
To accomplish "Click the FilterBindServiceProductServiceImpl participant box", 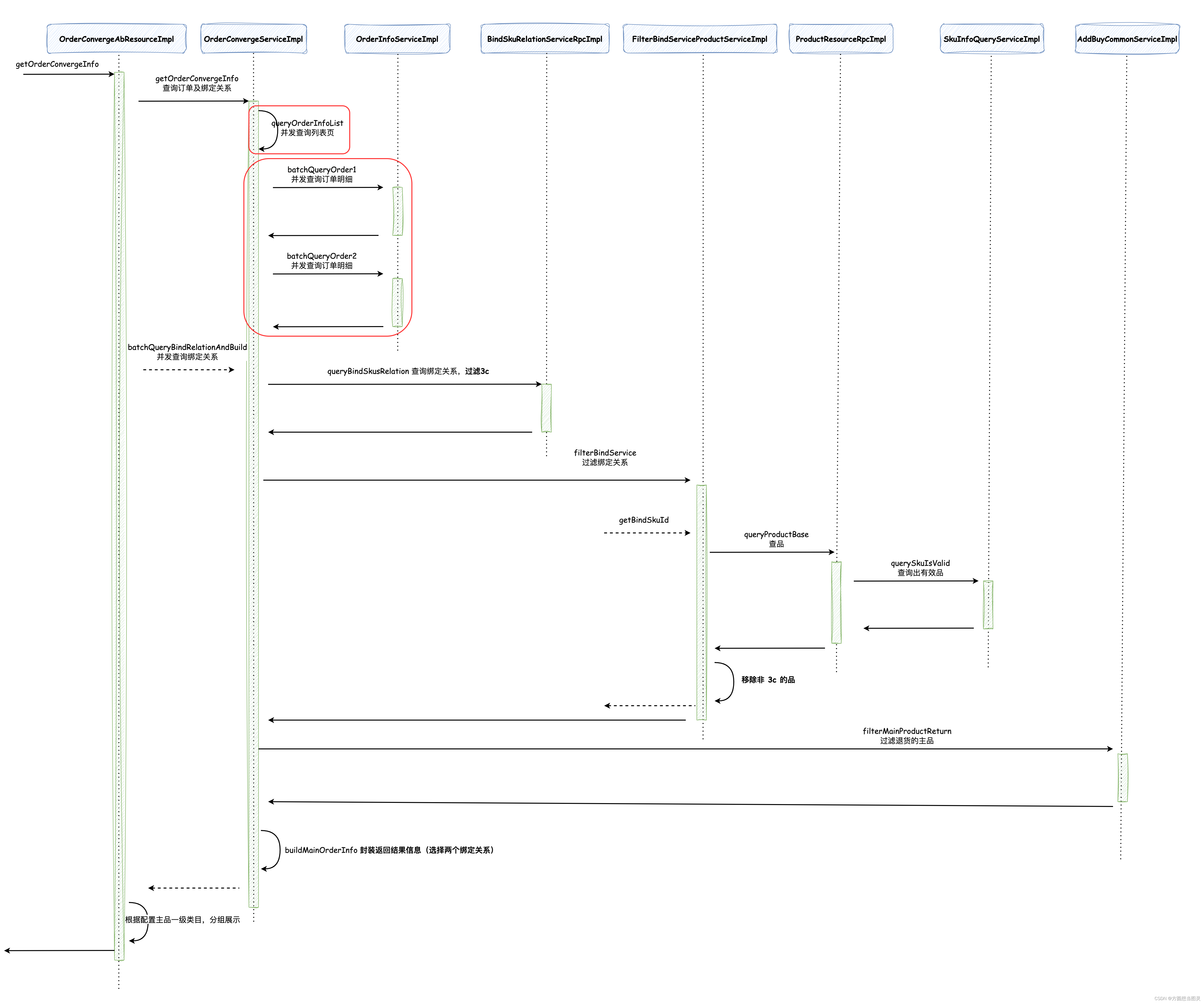I will click(699, 39).
